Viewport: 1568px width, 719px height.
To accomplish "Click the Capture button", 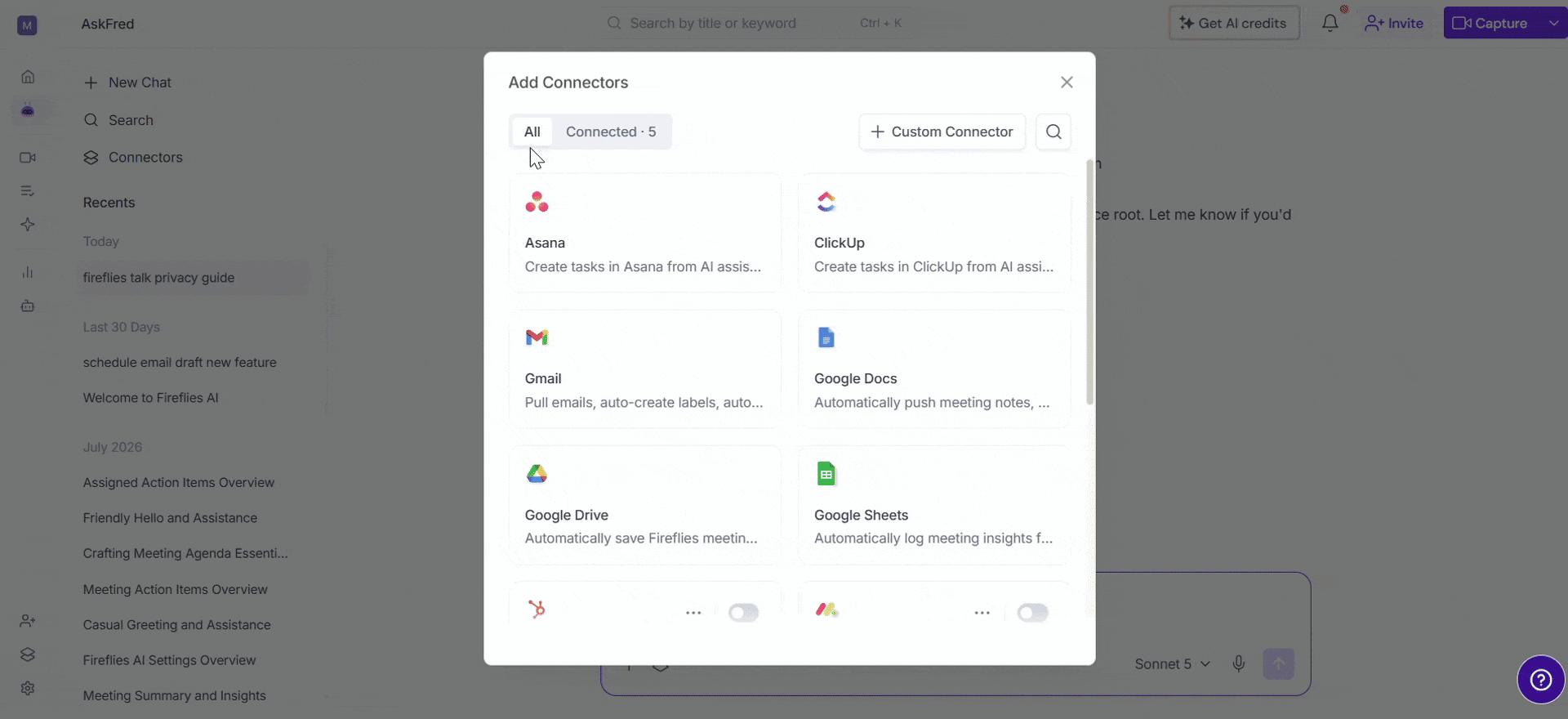I will coord(1492,23).
